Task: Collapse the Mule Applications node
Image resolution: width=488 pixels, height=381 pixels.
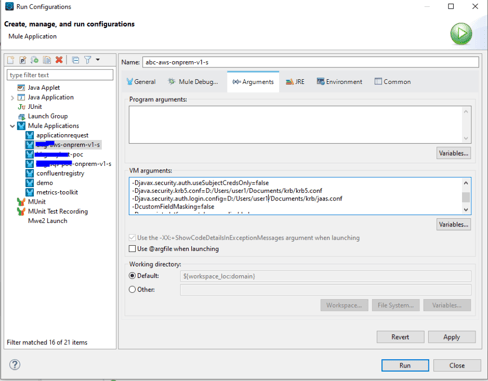Action: coord(12,126)
